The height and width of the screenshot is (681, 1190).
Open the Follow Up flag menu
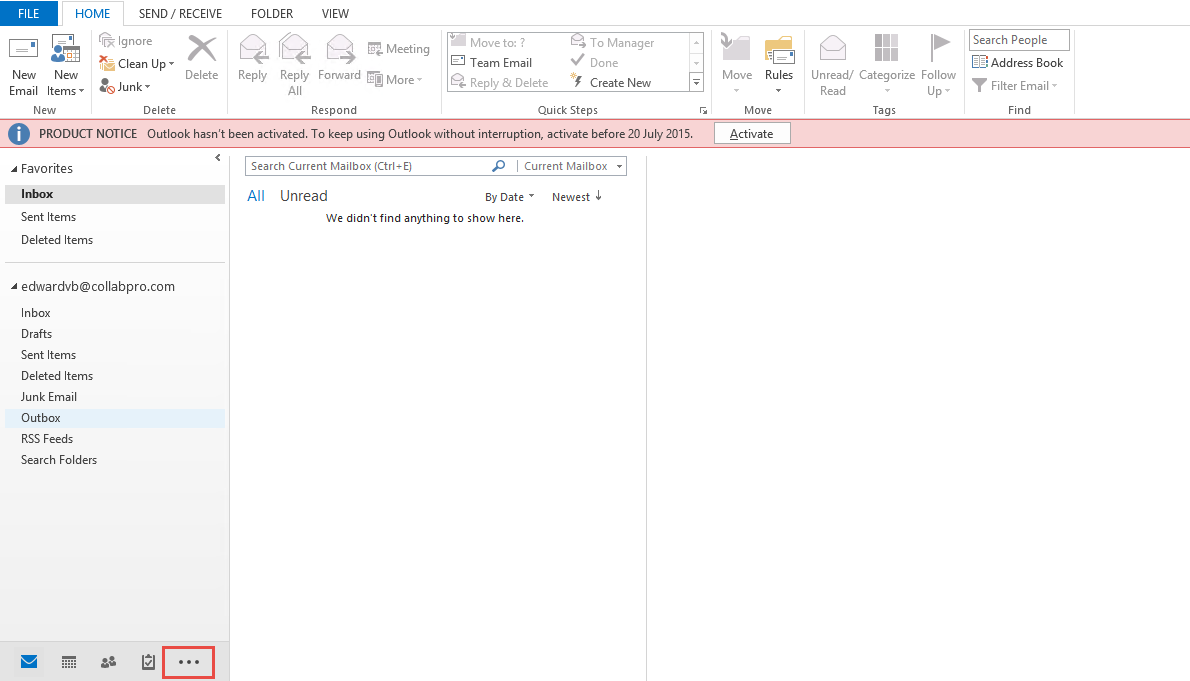939,66
